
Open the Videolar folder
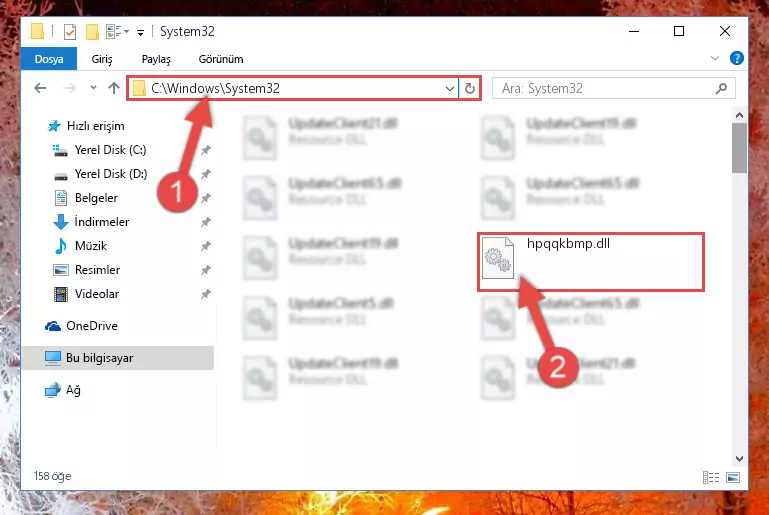click(x=97, y=294)
